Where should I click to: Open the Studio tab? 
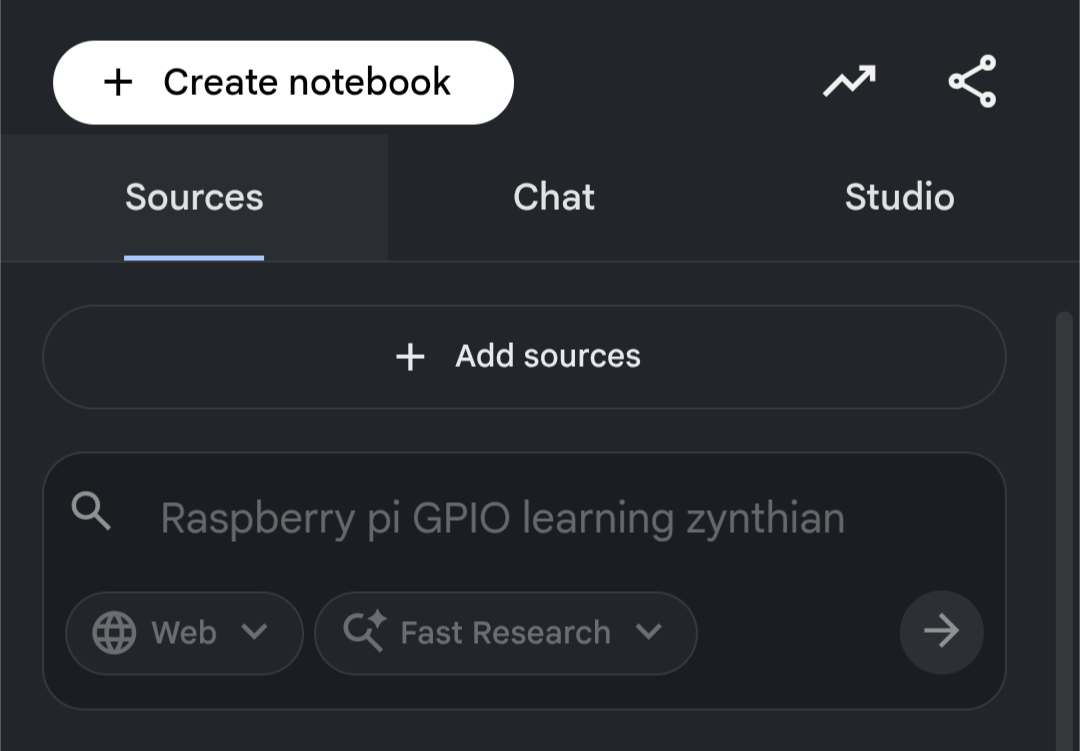tap(899, 198)
